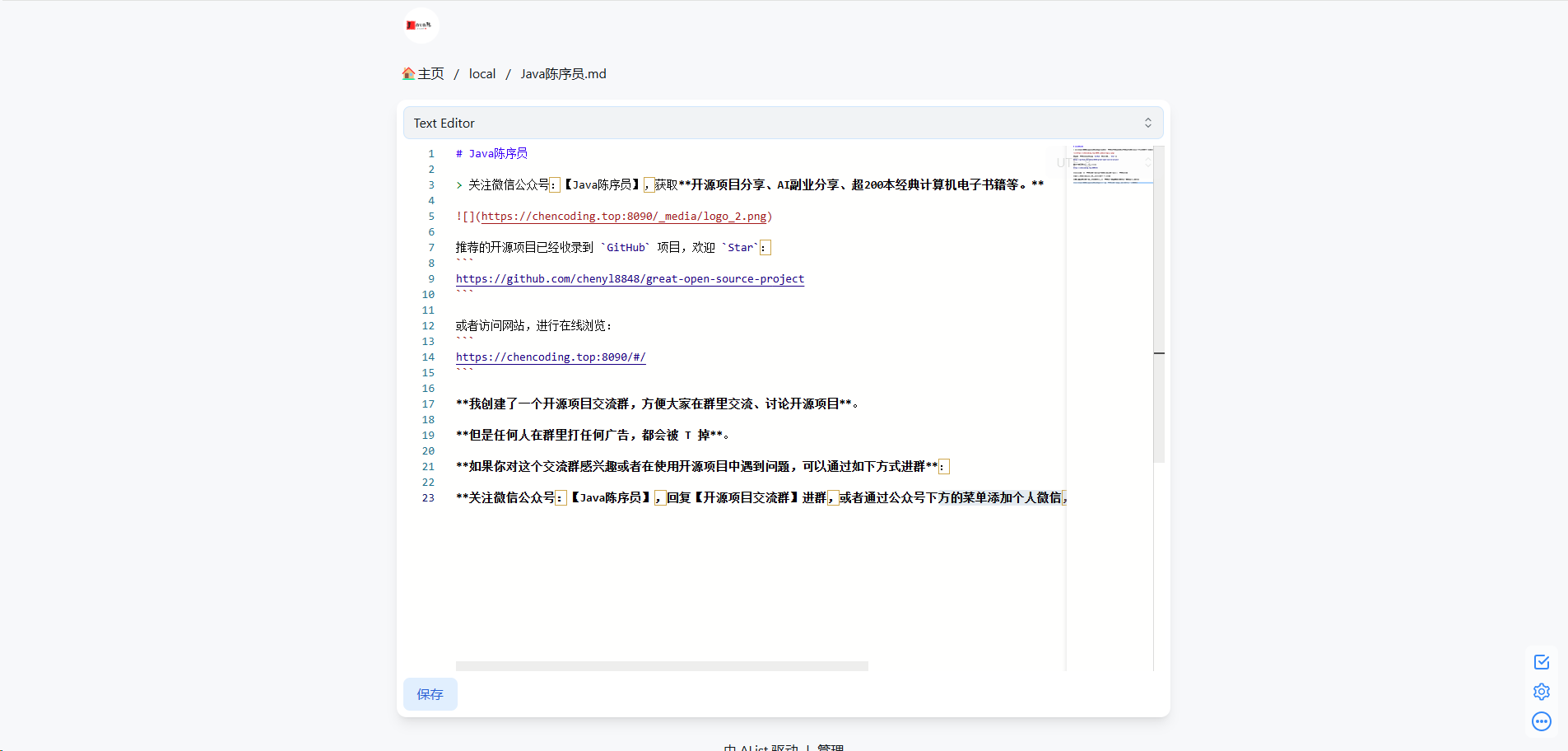Toggle the checkbox selection icon at bottom right

point(1542,662)
